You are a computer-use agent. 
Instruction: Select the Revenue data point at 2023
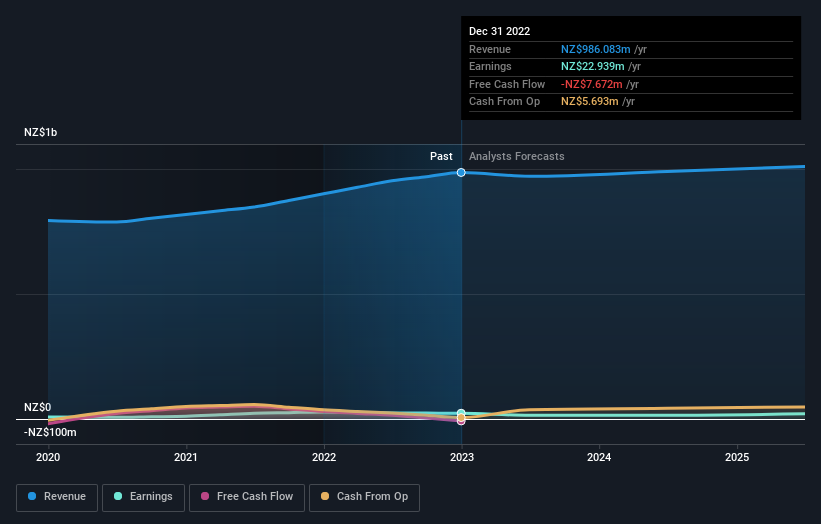[461, 172]
